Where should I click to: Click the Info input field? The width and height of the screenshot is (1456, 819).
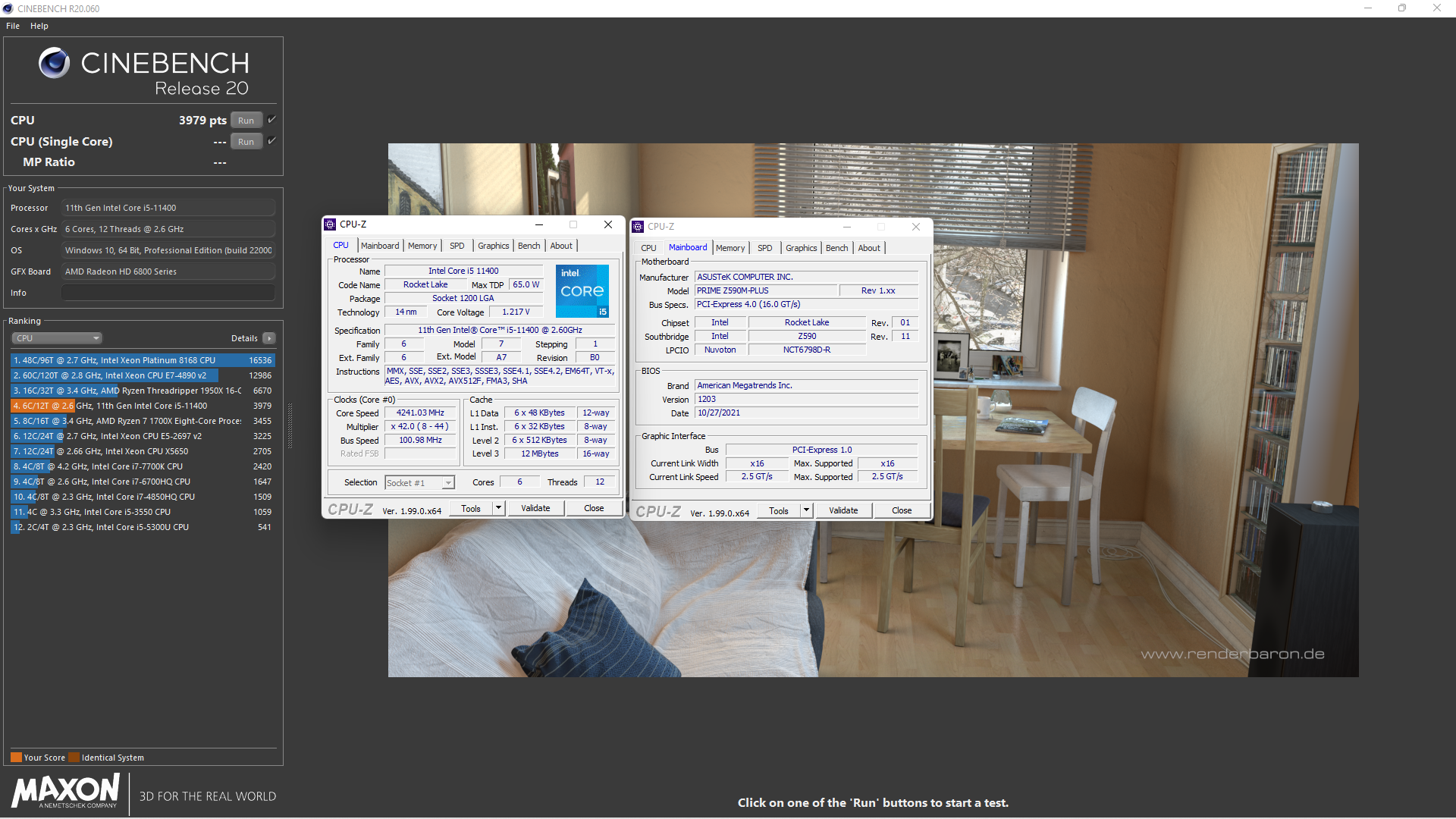[168, 293]
